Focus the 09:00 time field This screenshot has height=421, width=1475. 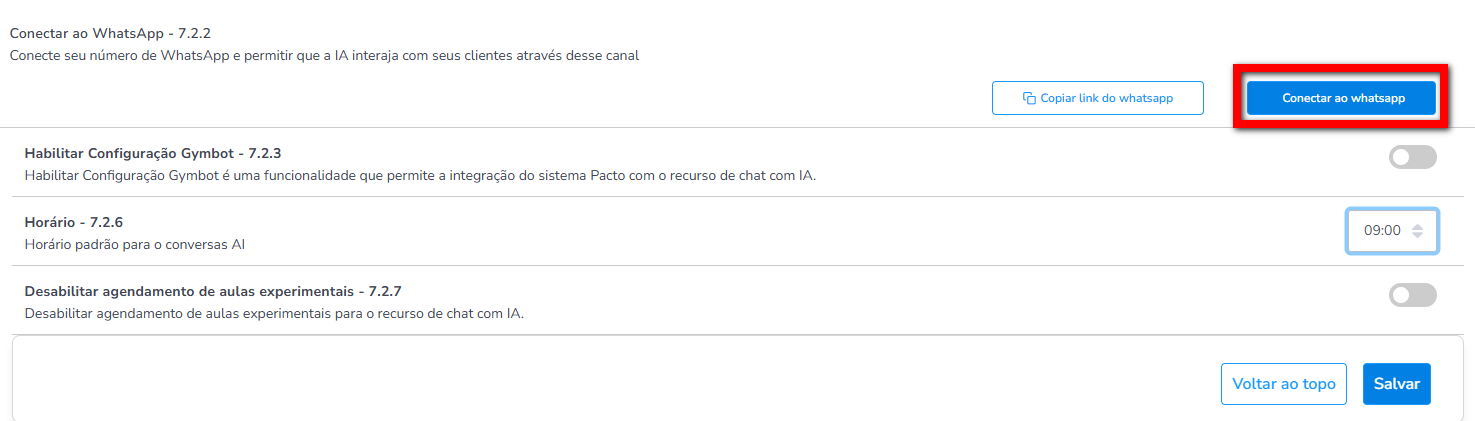[x=1392, y=231]
